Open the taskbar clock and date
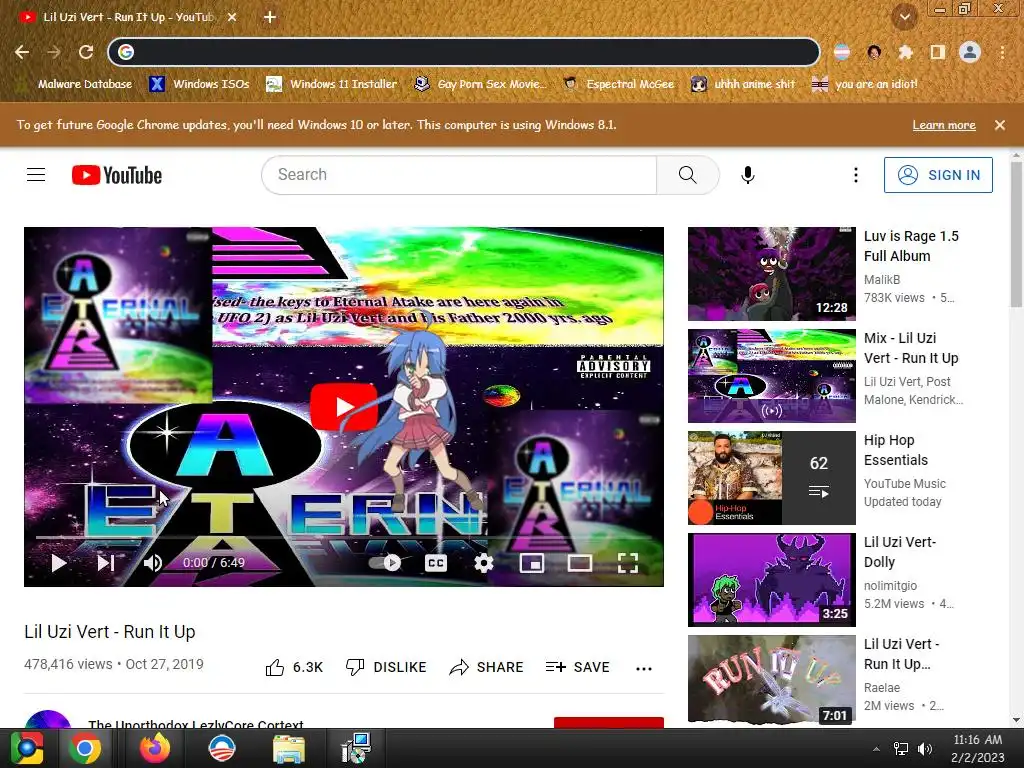The width and height of the screenshot is (1024, 768). pos(977,748)
